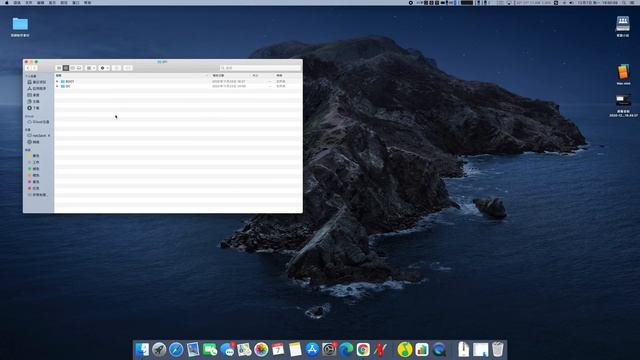Open Launchpad from the Dock
Screen dimensions: 640x360
point(159,349)
